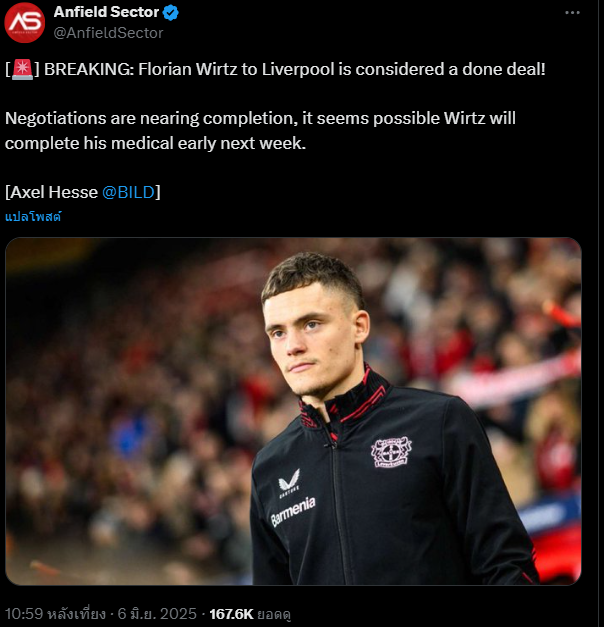Click the Axel Hesse source credit

(51, 192)
